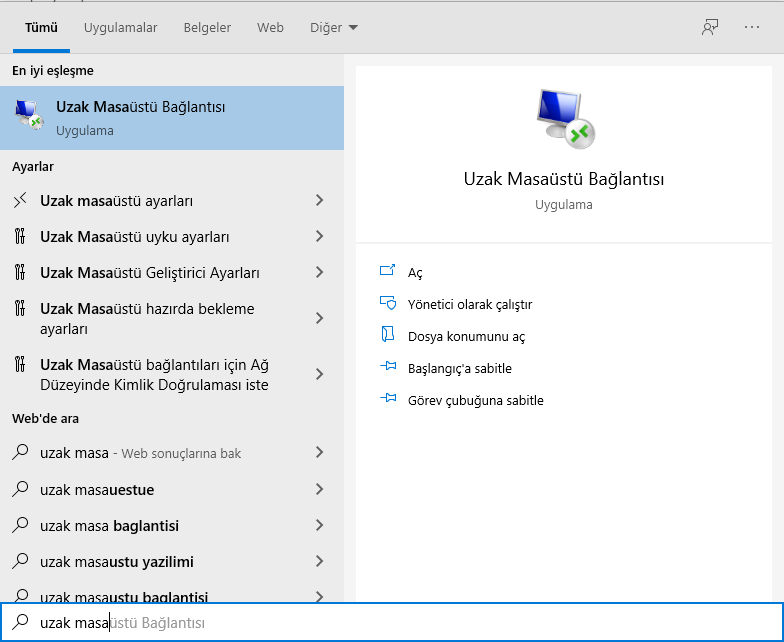Image resolution: width=784 pixels, height=642 pixels.
Task: Click the feedback icon in the search header
Action: [x=710, y=28]
